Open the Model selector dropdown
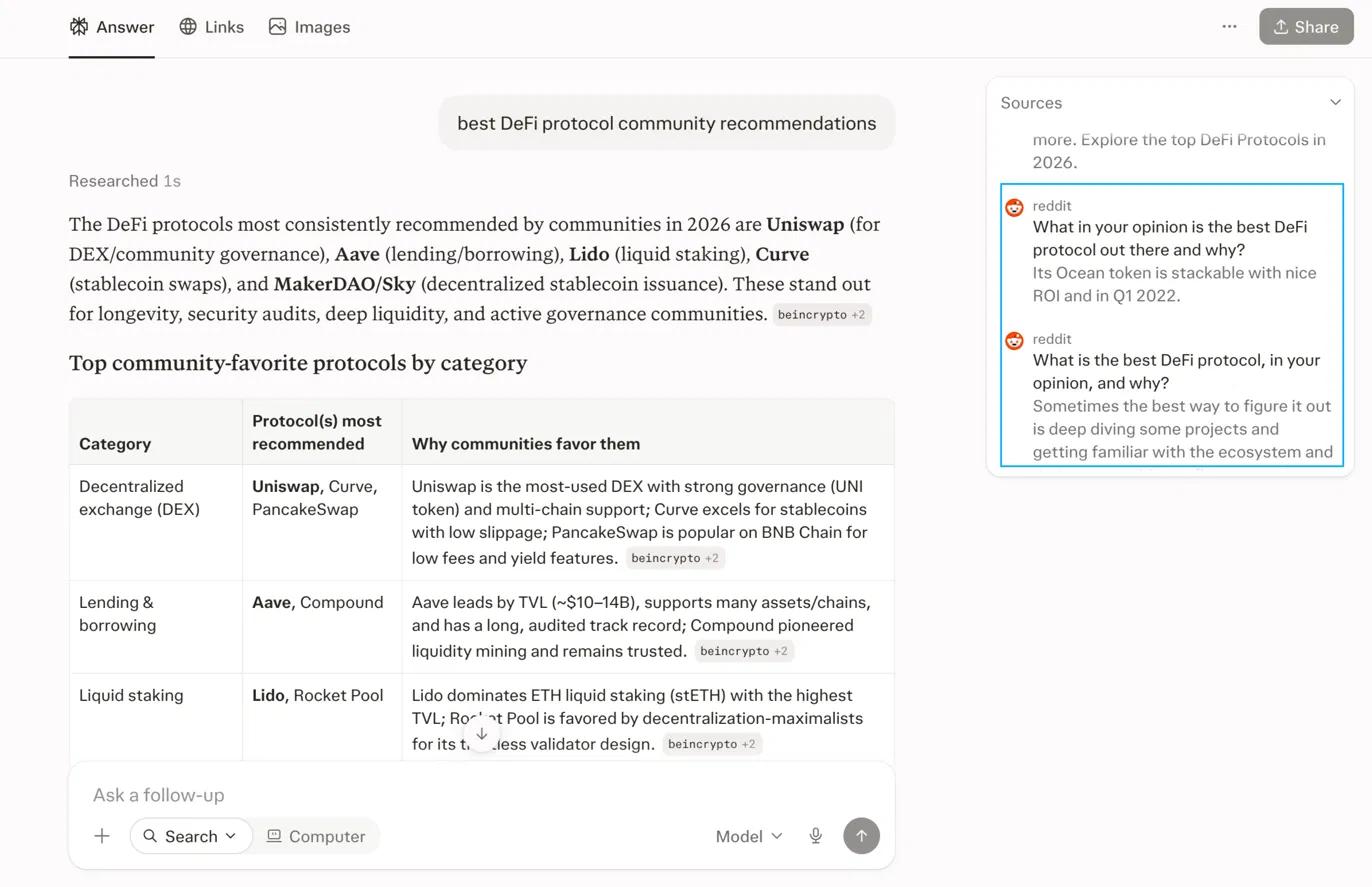The height and width of the screenshot is (887, 1372). (749, 837)
